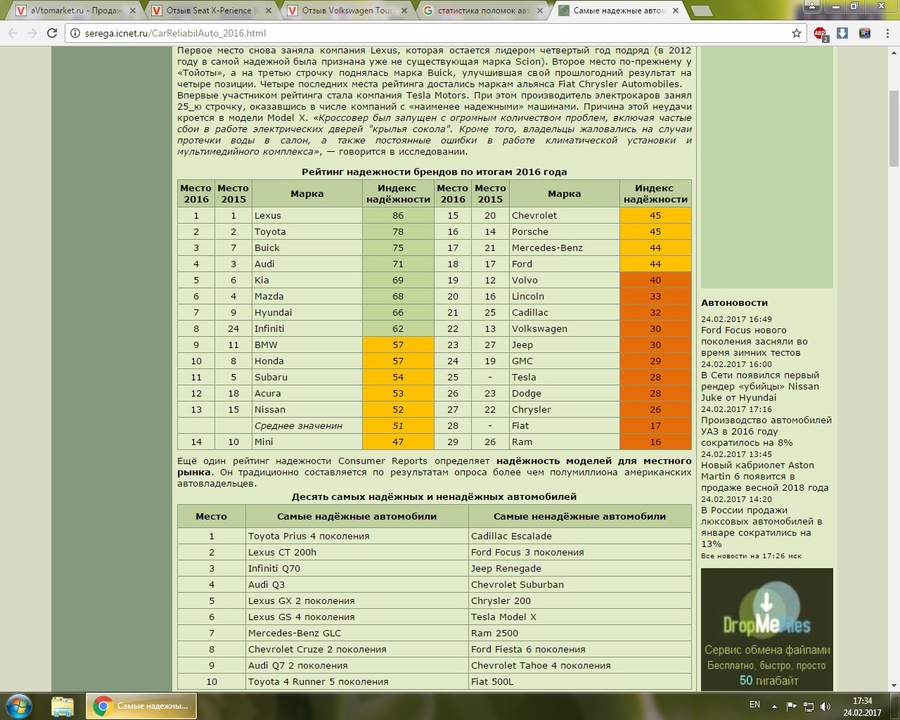Click the page vertical scrollbar thumb
900x720 pixels.
pyautogui.click(x=894, y=128)
